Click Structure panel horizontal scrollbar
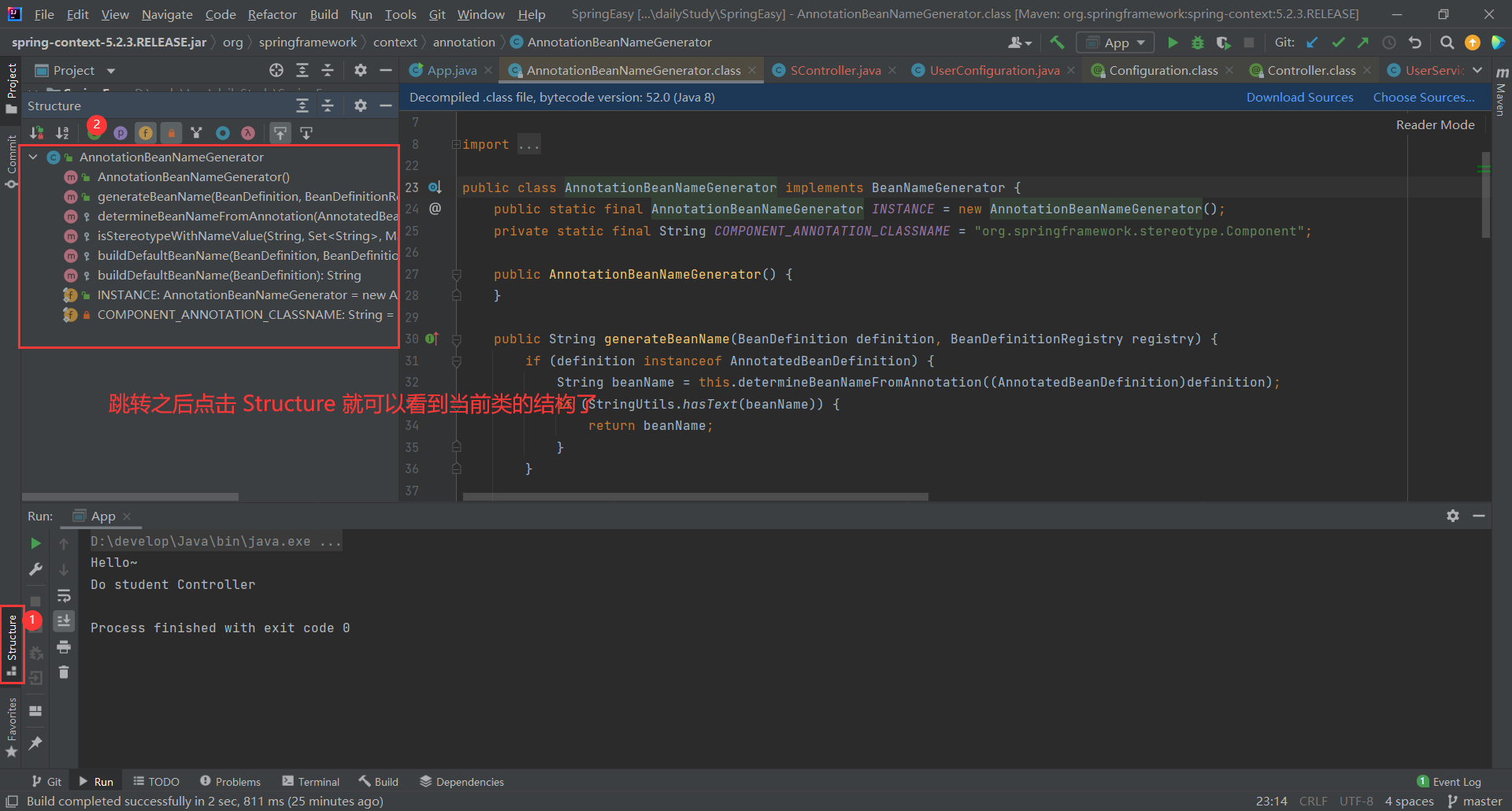This screenshot has height=811, width=1512. pos(130,497)
